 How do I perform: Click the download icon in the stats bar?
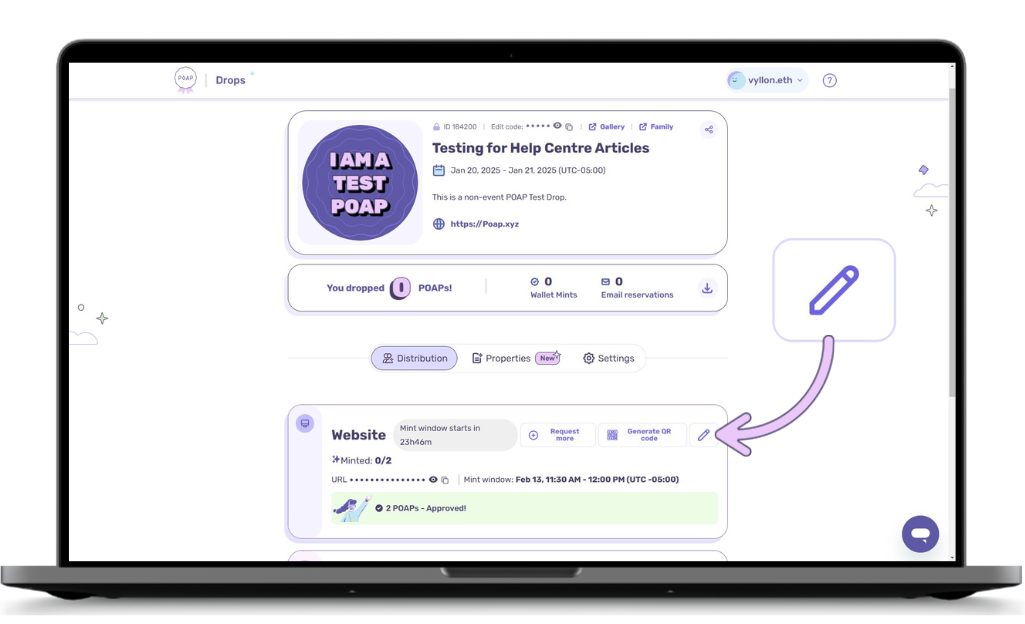click(x=707, y=288)
